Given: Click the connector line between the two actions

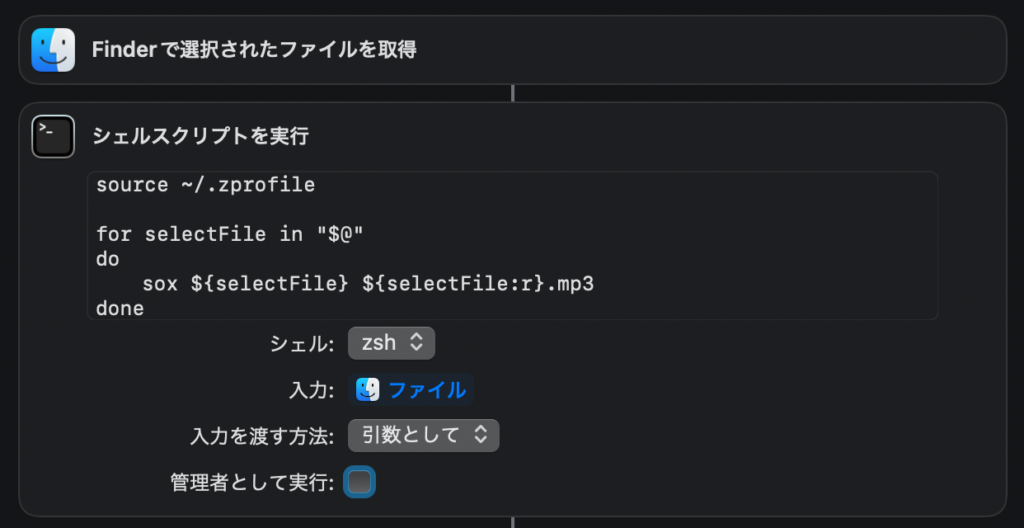Looking at the screenshot, I should coord(512,93).
